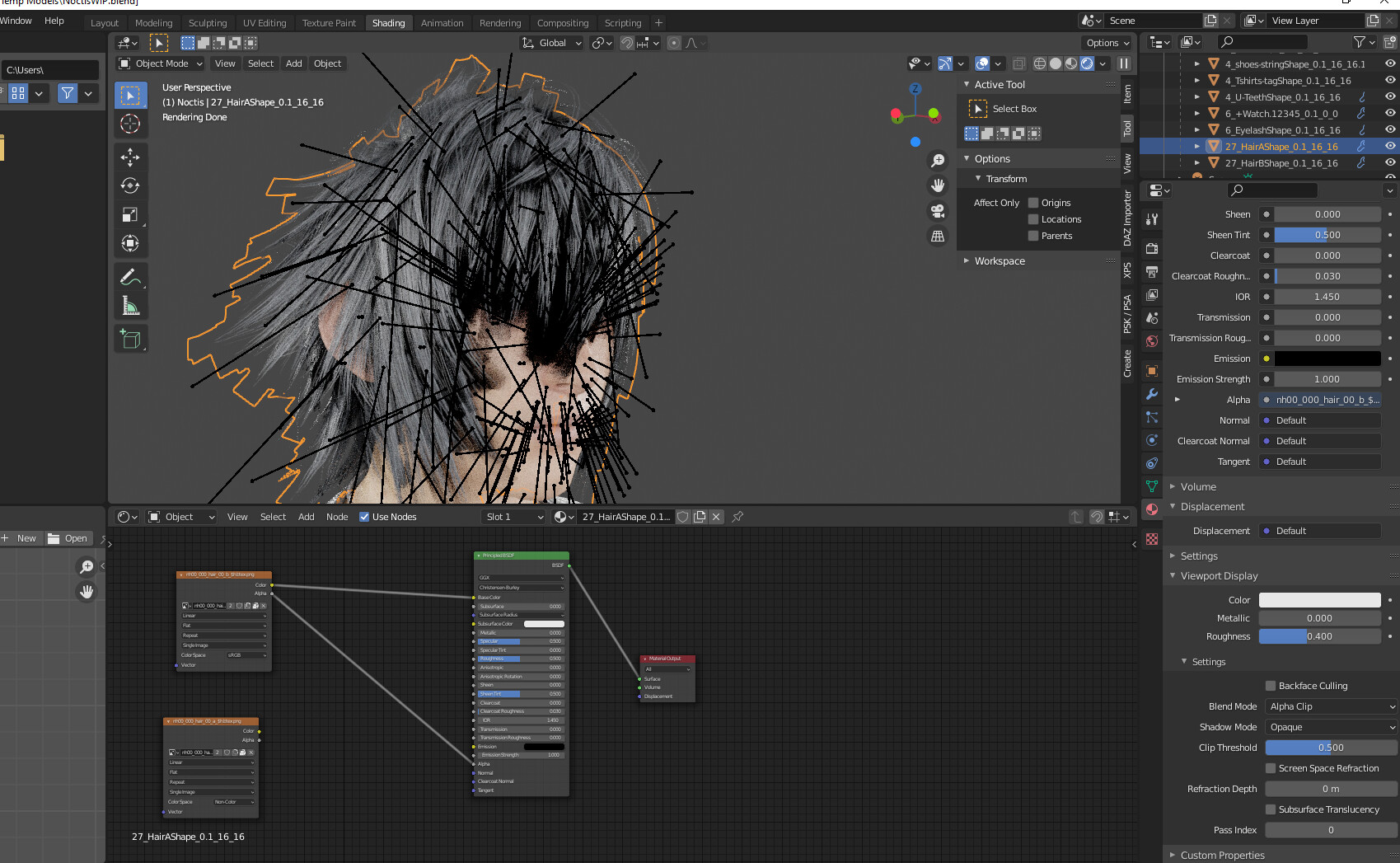Toggle camera view icon in viewport
Image resolution: width=1400 pixels, height=863 pixels.
click(x=938, y=211)
